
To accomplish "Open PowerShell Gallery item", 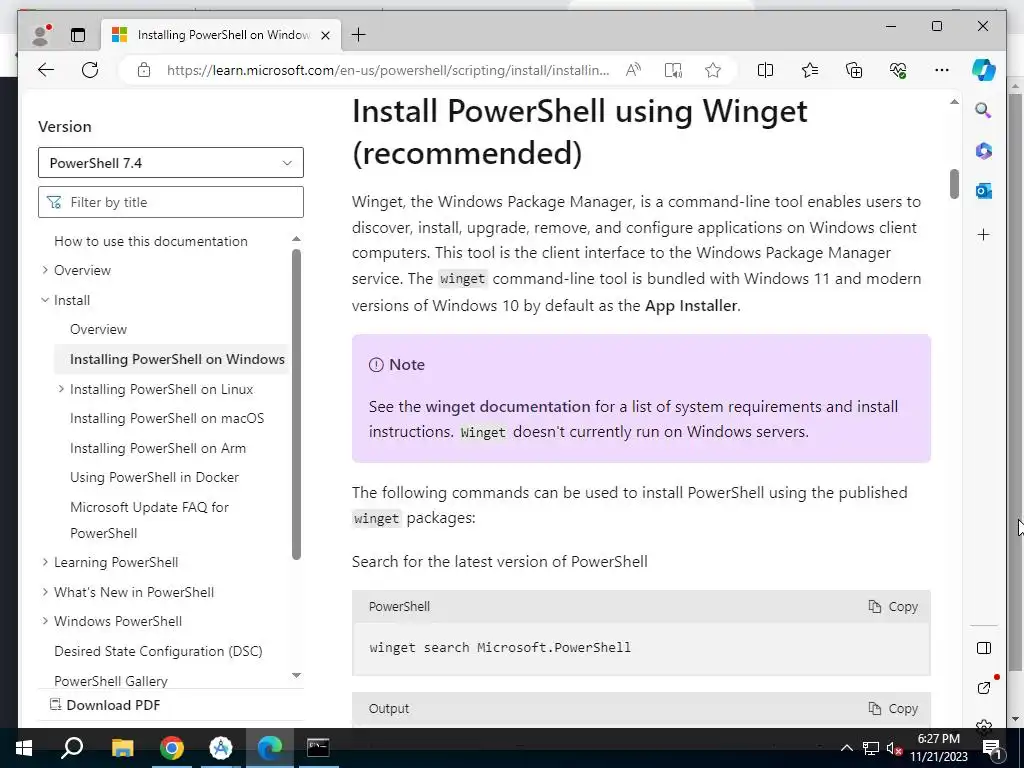I will pyautogui.click(x=111, y=680).
